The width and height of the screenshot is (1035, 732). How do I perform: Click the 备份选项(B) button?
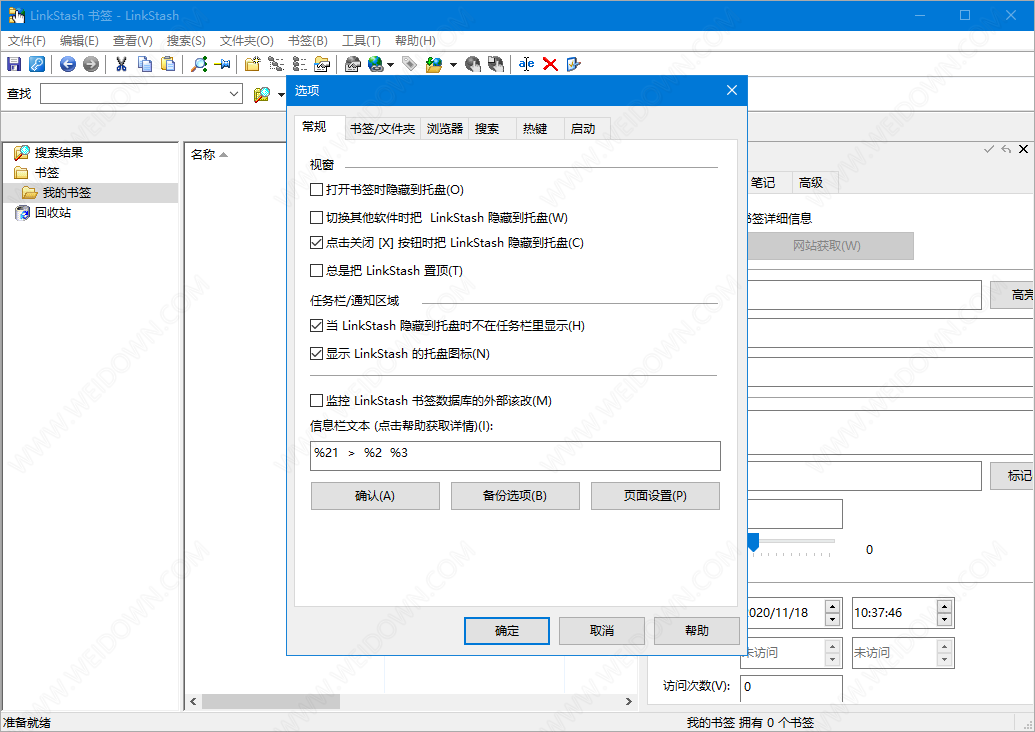pyautogui.click(x=515, y=496)
